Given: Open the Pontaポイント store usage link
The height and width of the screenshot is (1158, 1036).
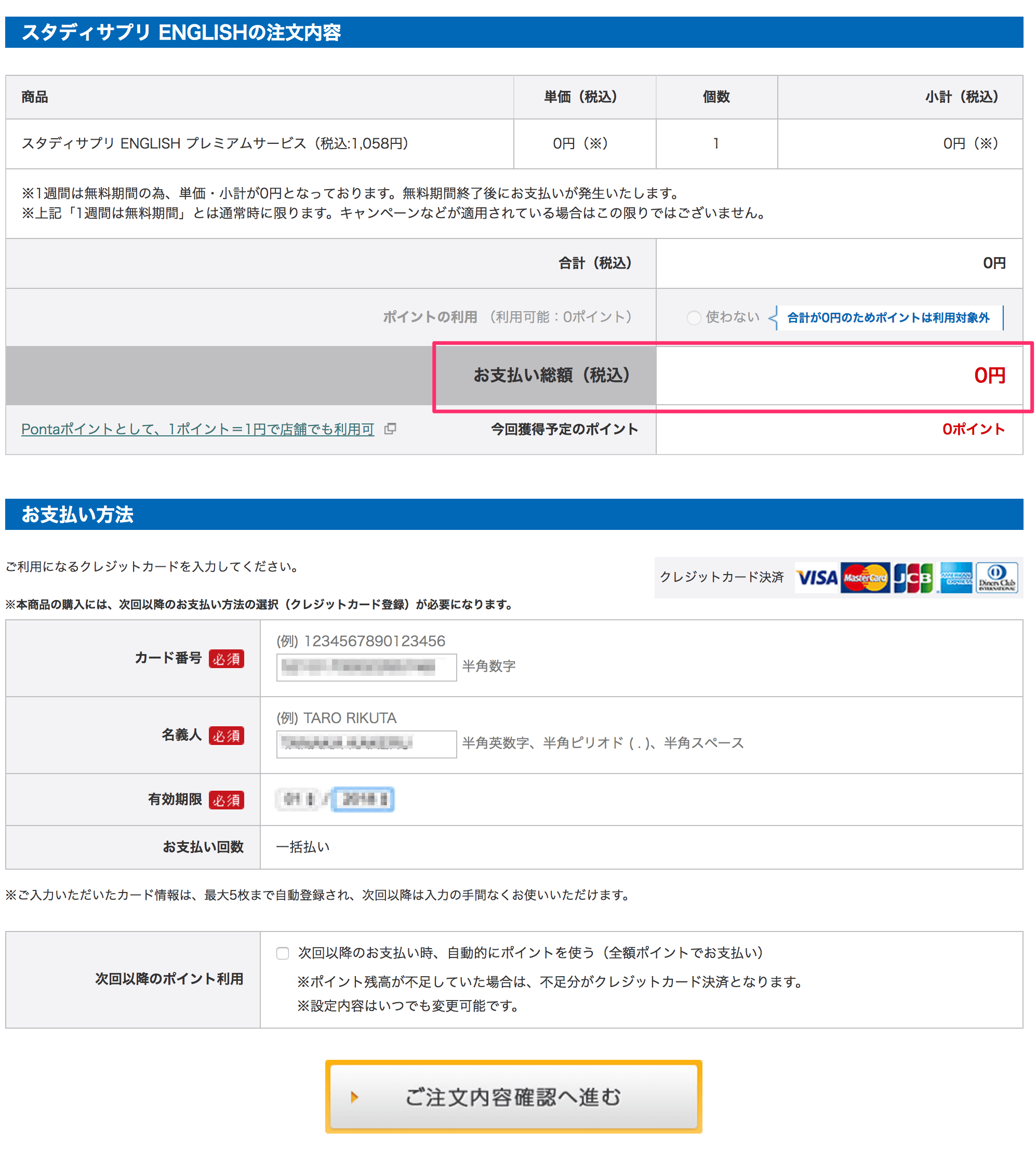Looking at the screenshot, I should (197, 429).
